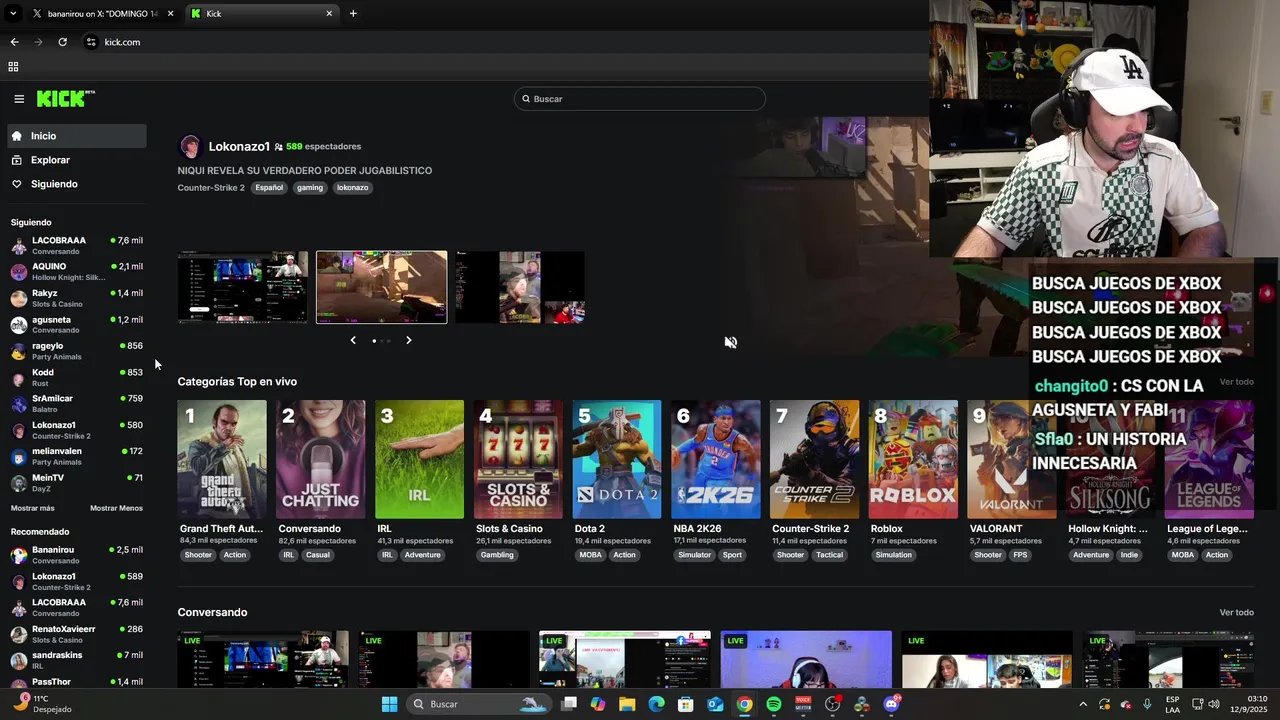The width and height of the screenshot is (1280, 720).
Task: Open Windows Start menu
Action: [389, 704]
